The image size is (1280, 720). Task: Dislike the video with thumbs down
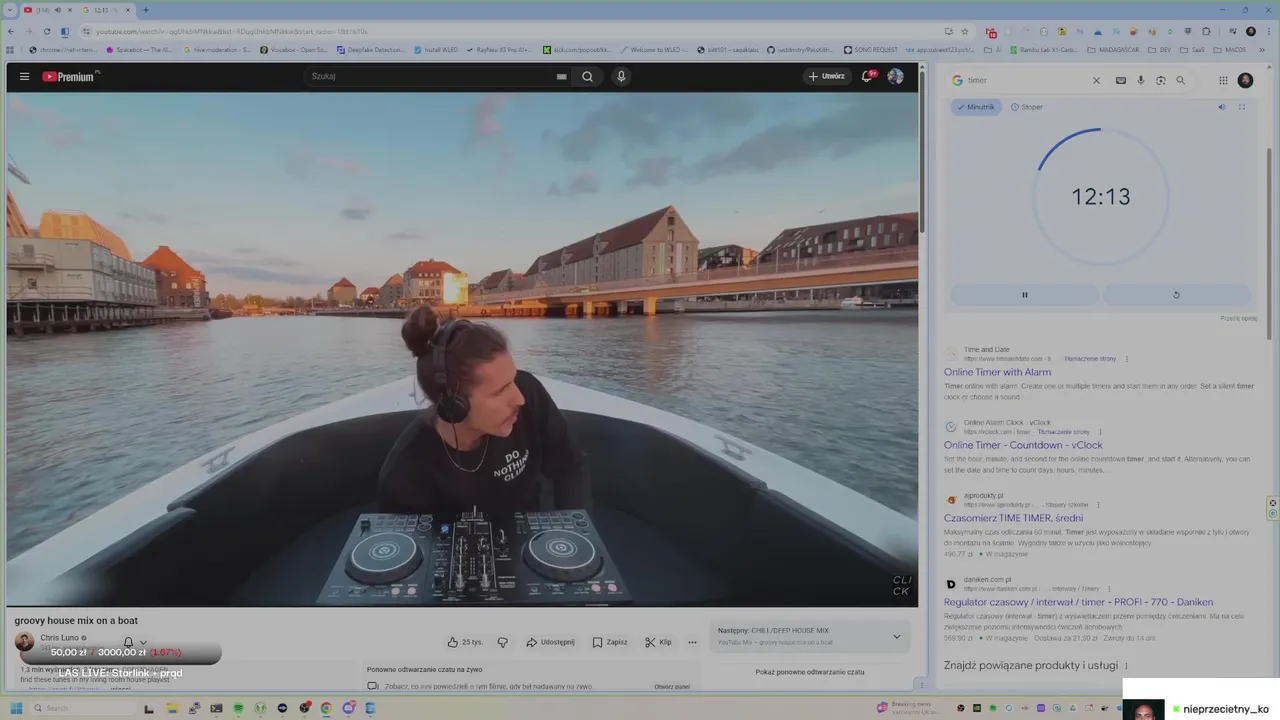coord(503,642)
